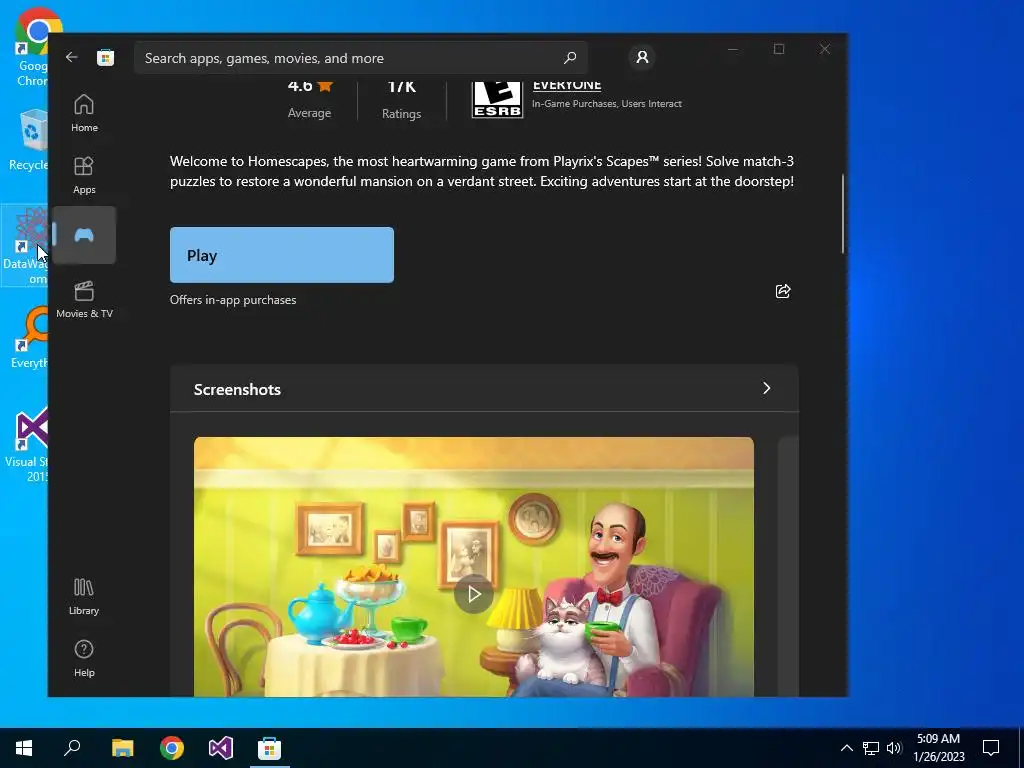Click the search magnifier icon in Store

tap(570, 57)
